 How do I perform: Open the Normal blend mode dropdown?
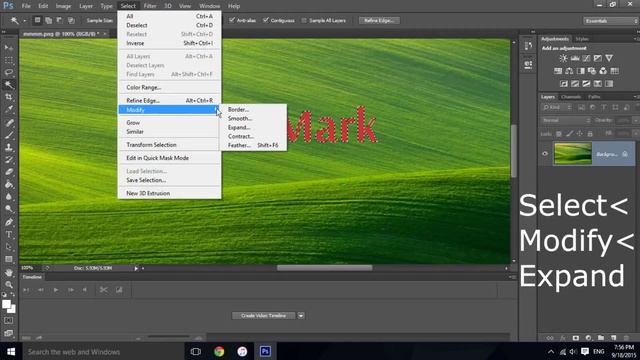pos(567,120)
